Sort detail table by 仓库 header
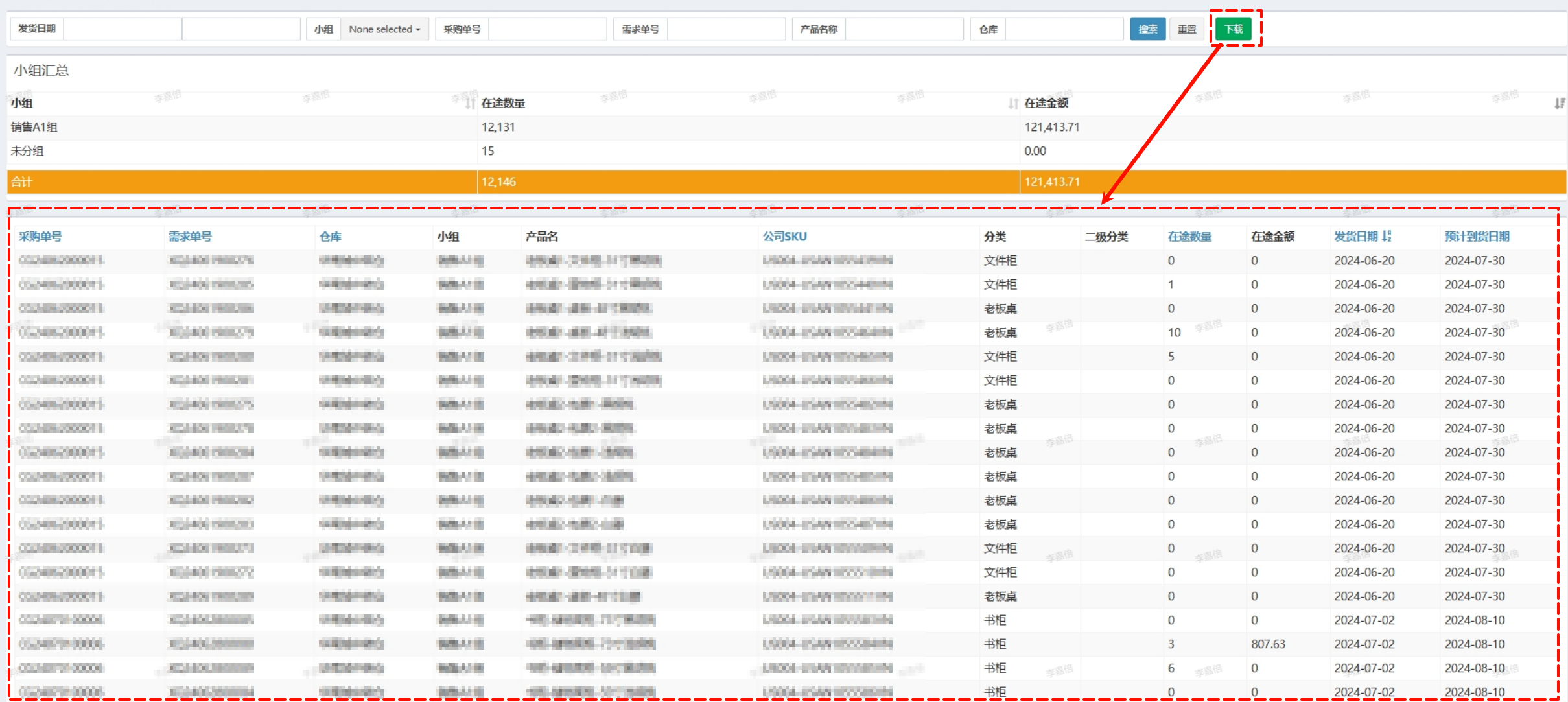1568x702 pixels. coord(331,237)
